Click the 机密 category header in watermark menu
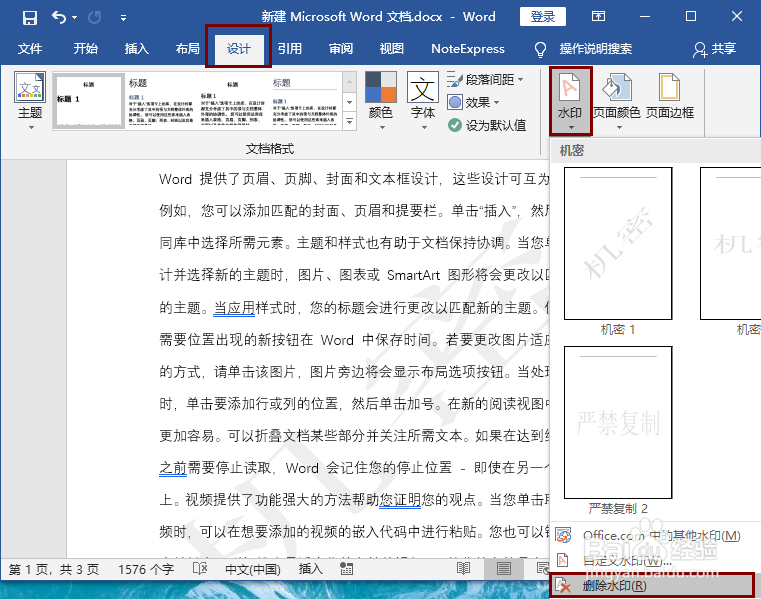Image resolution: width=761 pixels, height=599 pixels. coord(571,150)
